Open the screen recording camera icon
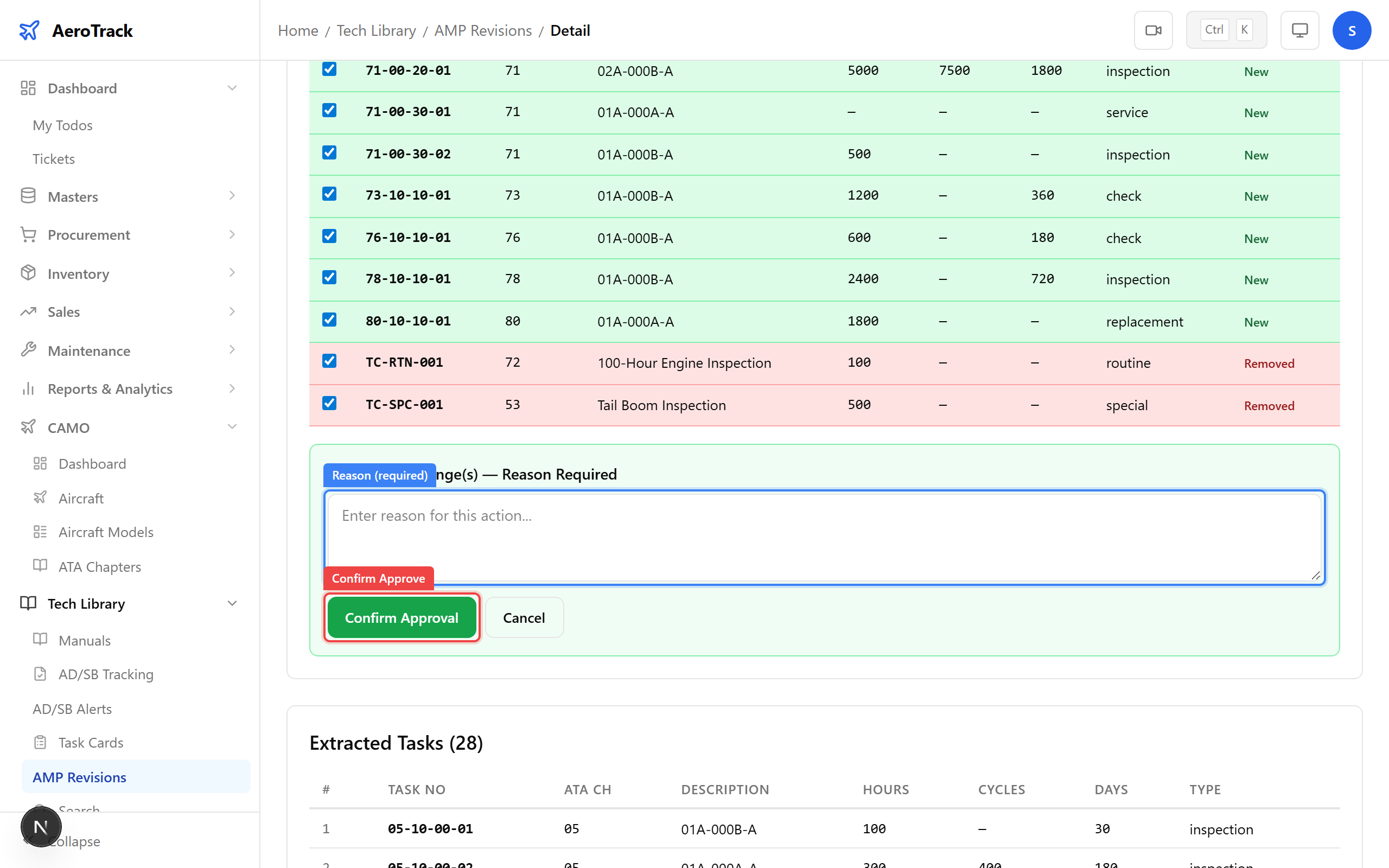 (x=1153, y=30)
